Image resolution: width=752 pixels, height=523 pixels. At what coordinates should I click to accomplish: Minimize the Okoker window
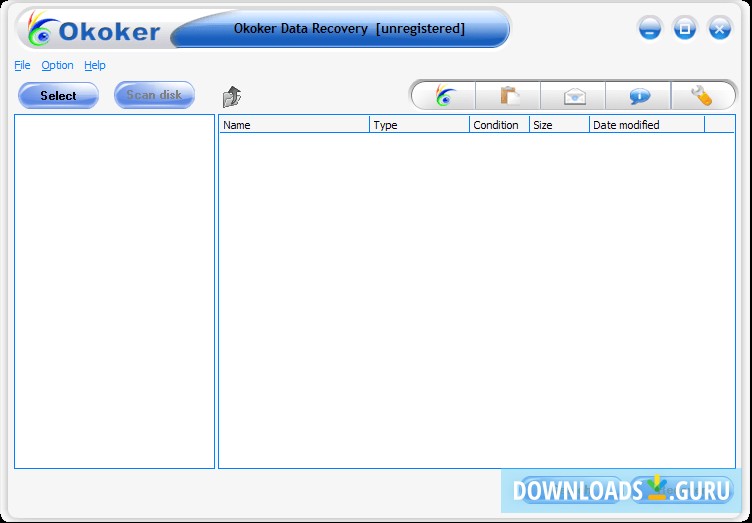650,29
